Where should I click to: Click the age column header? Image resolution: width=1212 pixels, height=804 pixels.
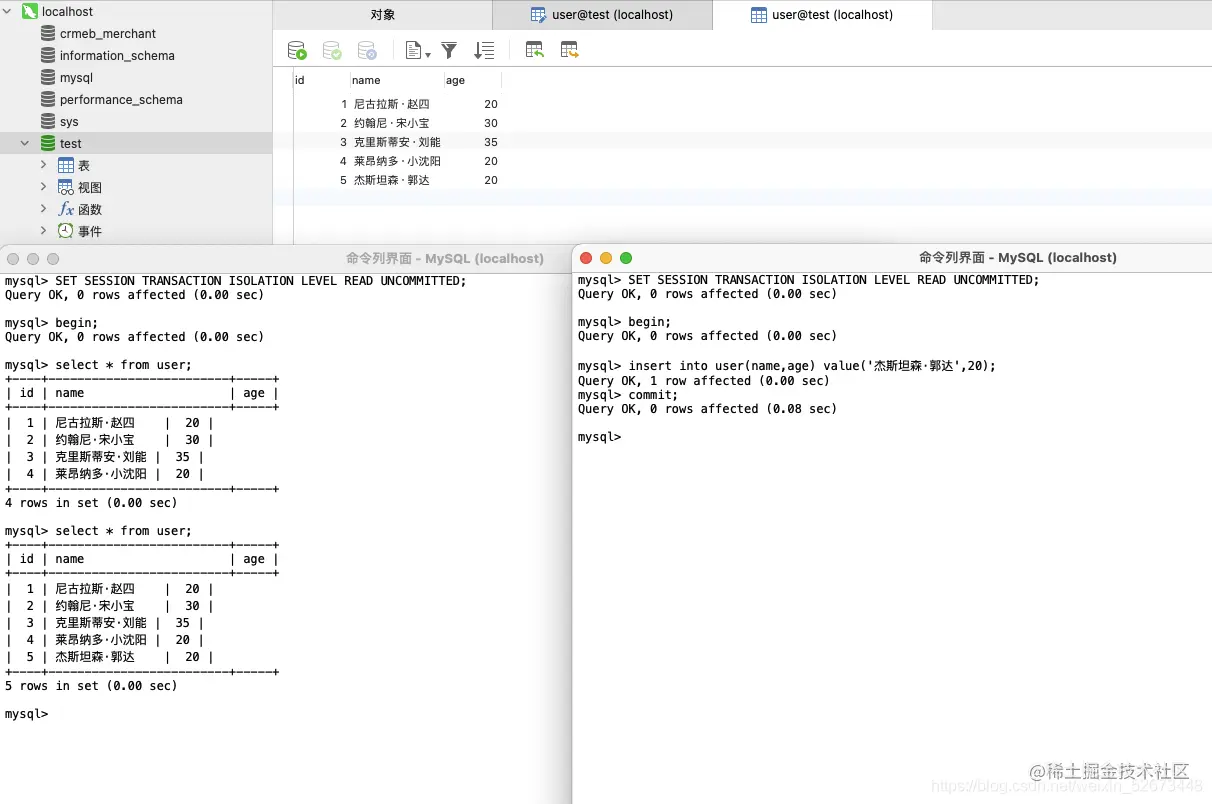[473, 80]
